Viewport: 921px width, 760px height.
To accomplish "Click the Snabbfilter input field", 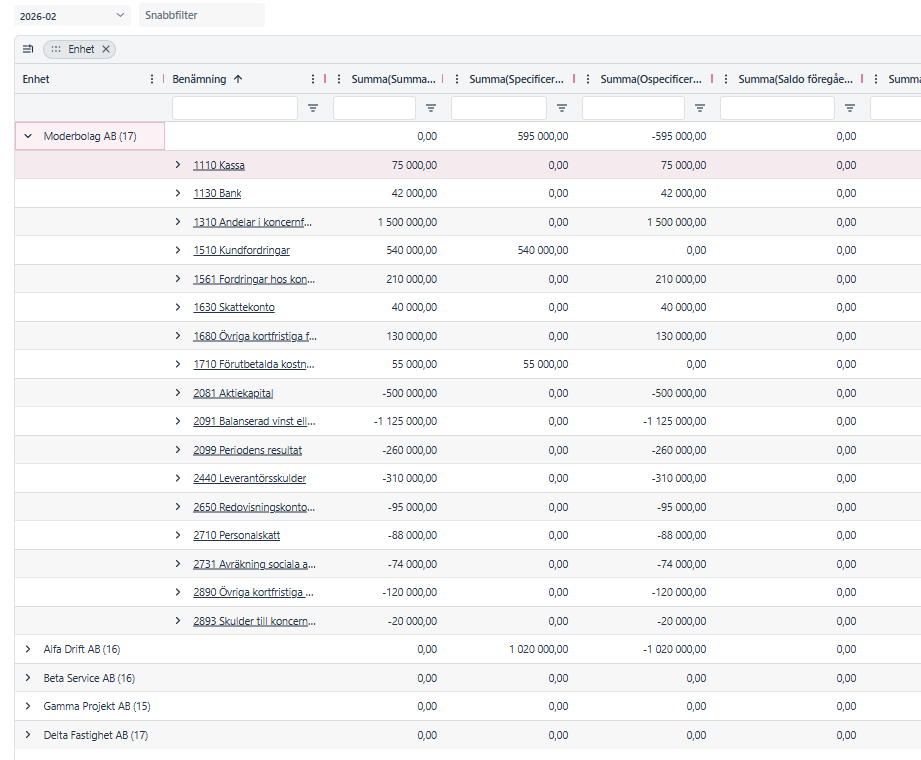I will (x=202, y=15).
